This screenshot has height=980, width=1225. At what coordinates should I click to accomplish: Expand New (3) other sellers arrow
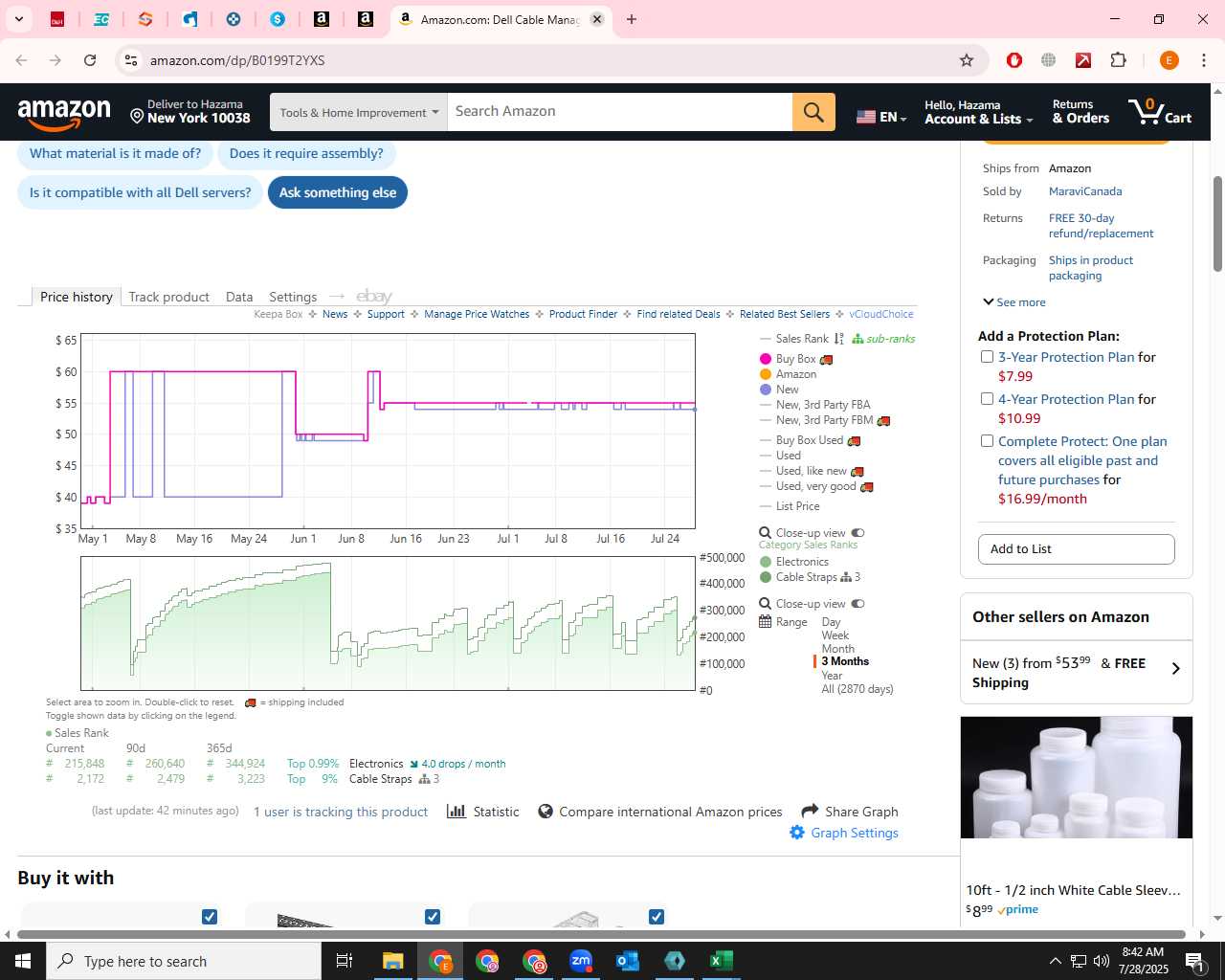1176,669
